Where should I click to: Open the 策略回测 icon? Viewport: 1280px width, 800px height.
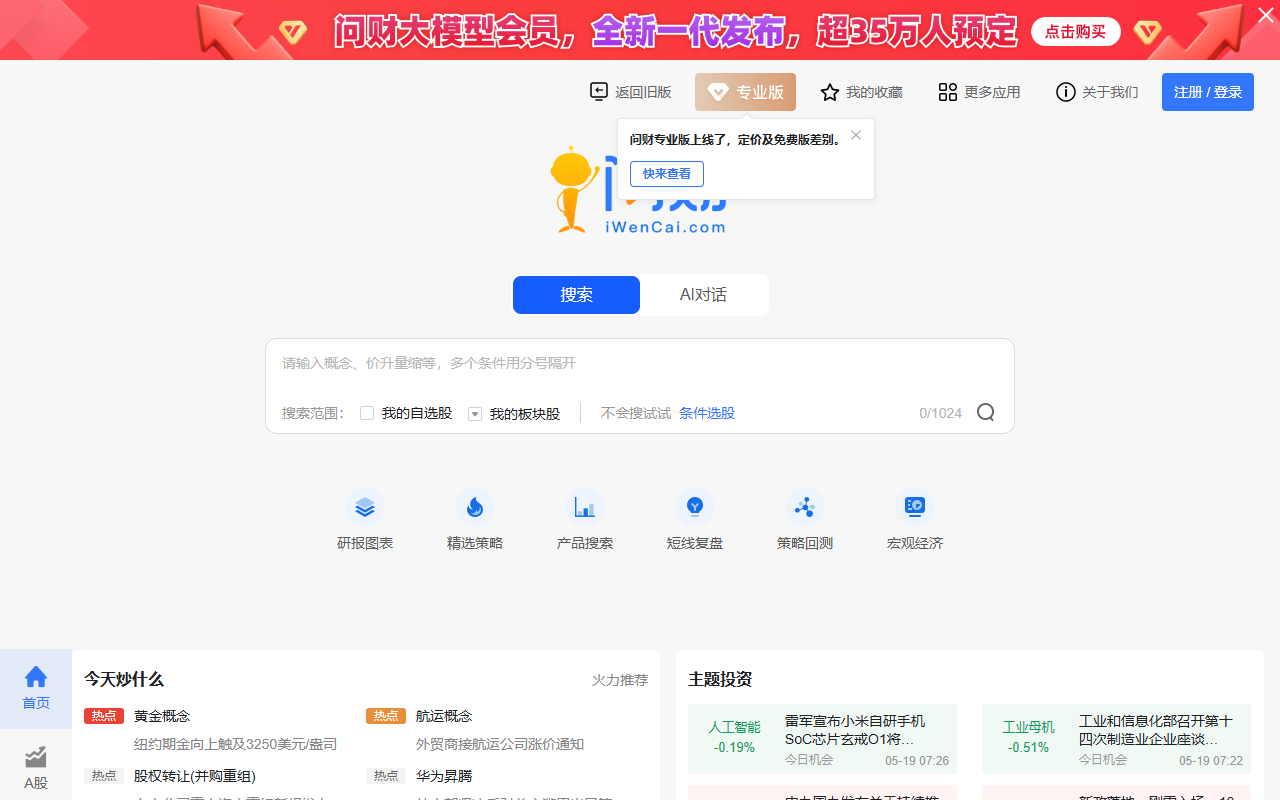click(x=805, y=508)
